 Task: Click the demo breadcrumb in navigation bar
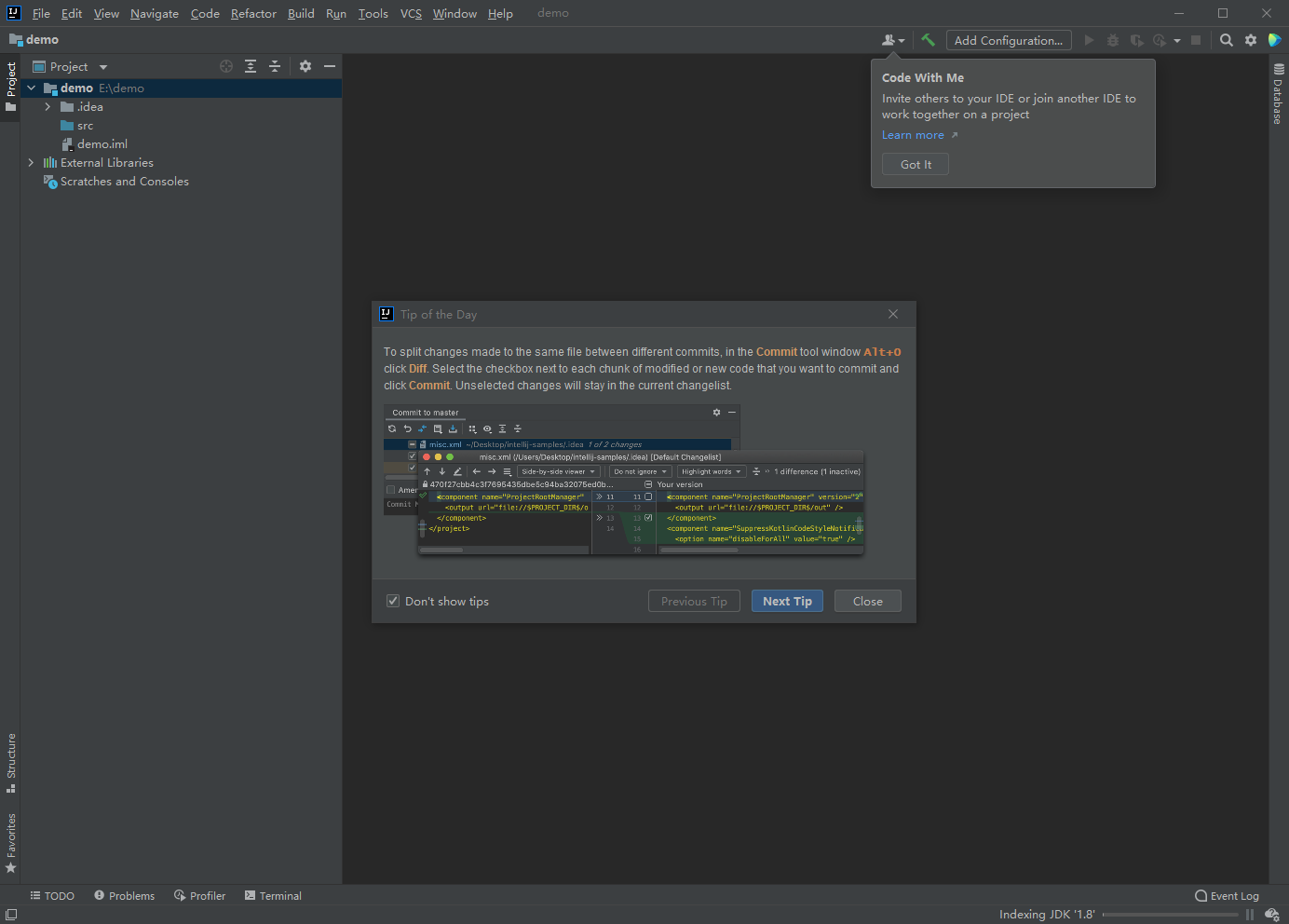pyautogui.click(x=34, y=39)
